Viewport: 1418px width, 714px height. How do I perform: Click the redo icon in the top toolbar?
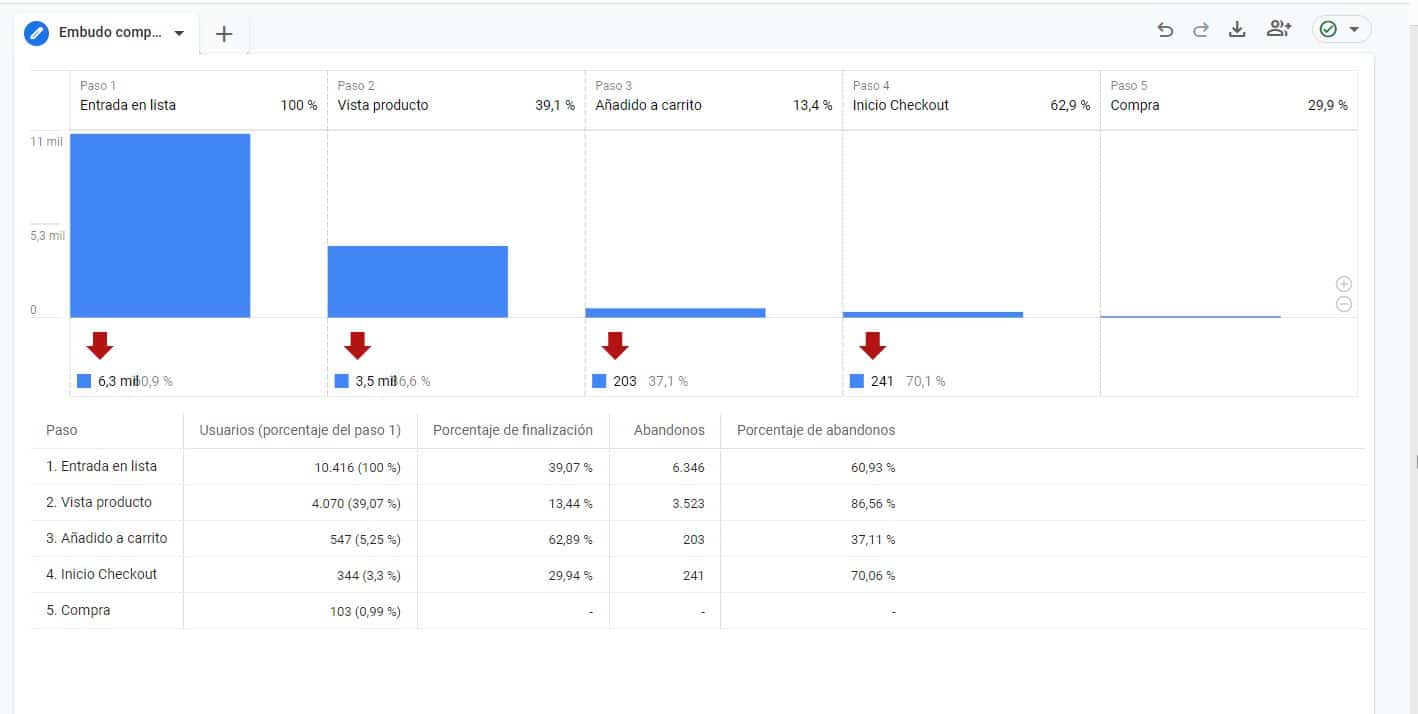[1201, 29]
